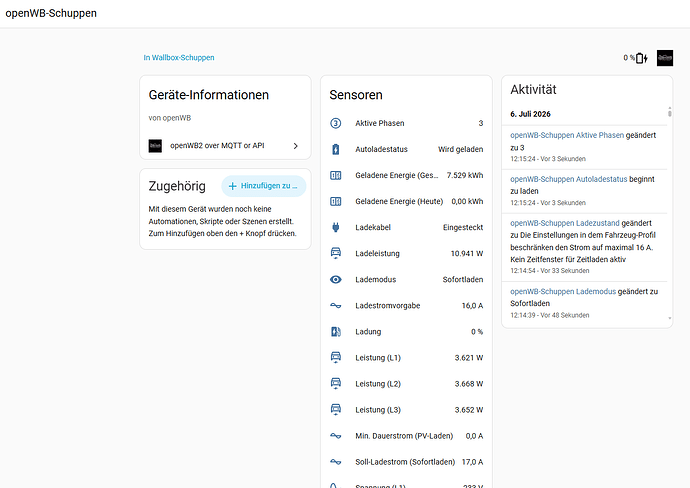Click the Geladene Energie (Ges... counter icon
Viewport: 690px width, 488px height.
(x=335, y=176)
